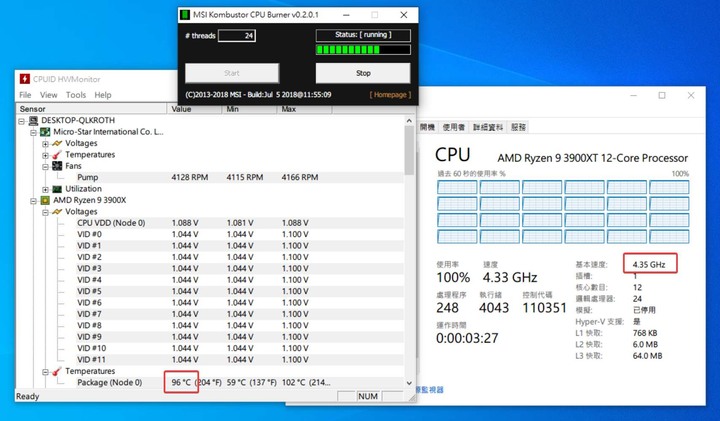Open the resource monitor link in Task Manager

pyautogui.click(x=429, y=390)
